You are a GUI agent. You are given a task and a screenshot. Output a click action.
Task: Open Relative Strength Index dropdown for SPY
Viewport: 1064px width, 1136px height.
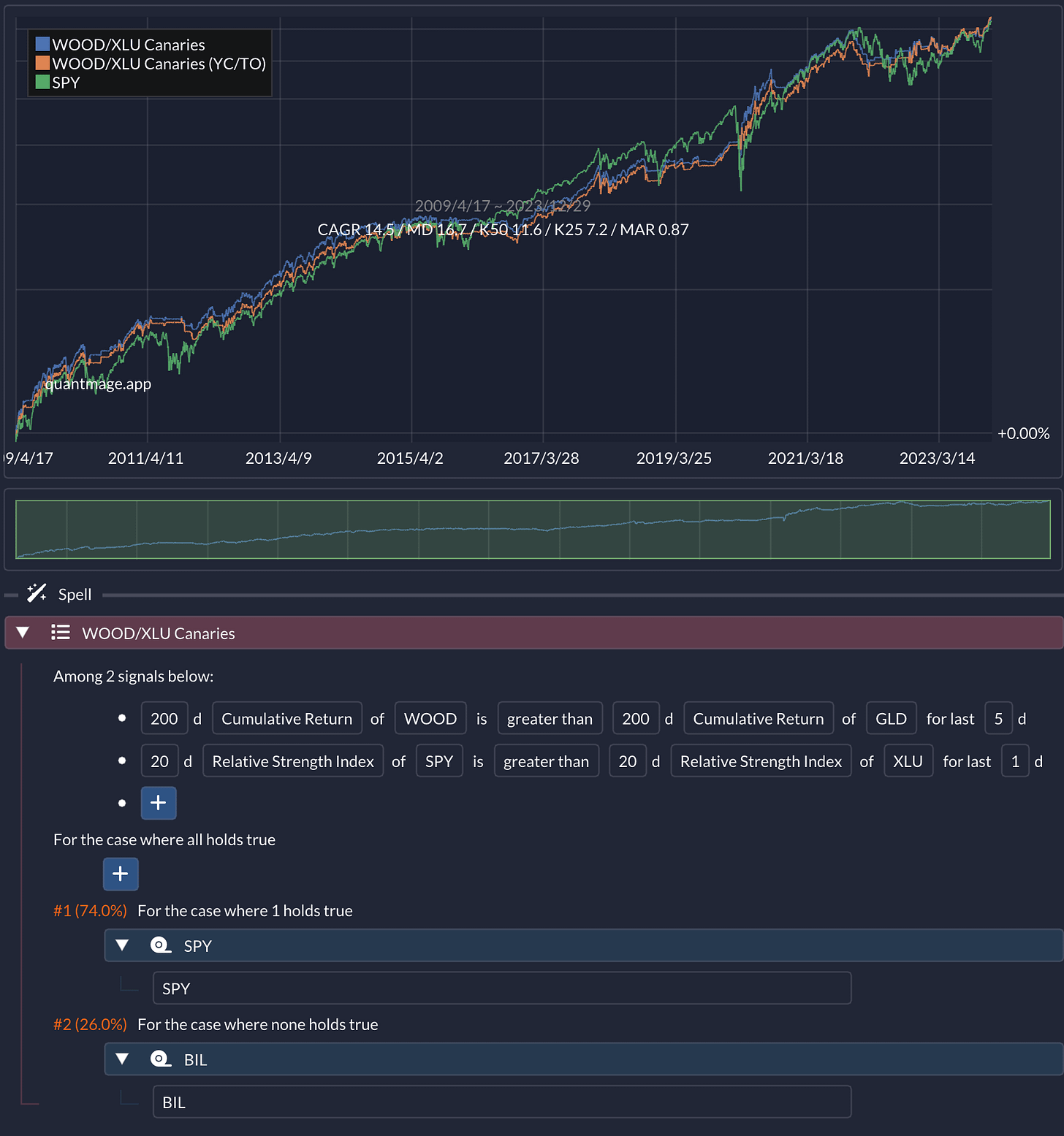(293, 761)
